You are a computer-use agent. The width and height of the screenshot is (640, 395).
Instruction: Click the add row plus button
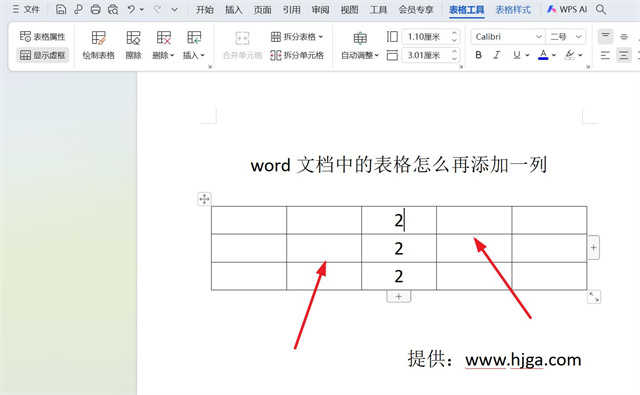(399, 297)
